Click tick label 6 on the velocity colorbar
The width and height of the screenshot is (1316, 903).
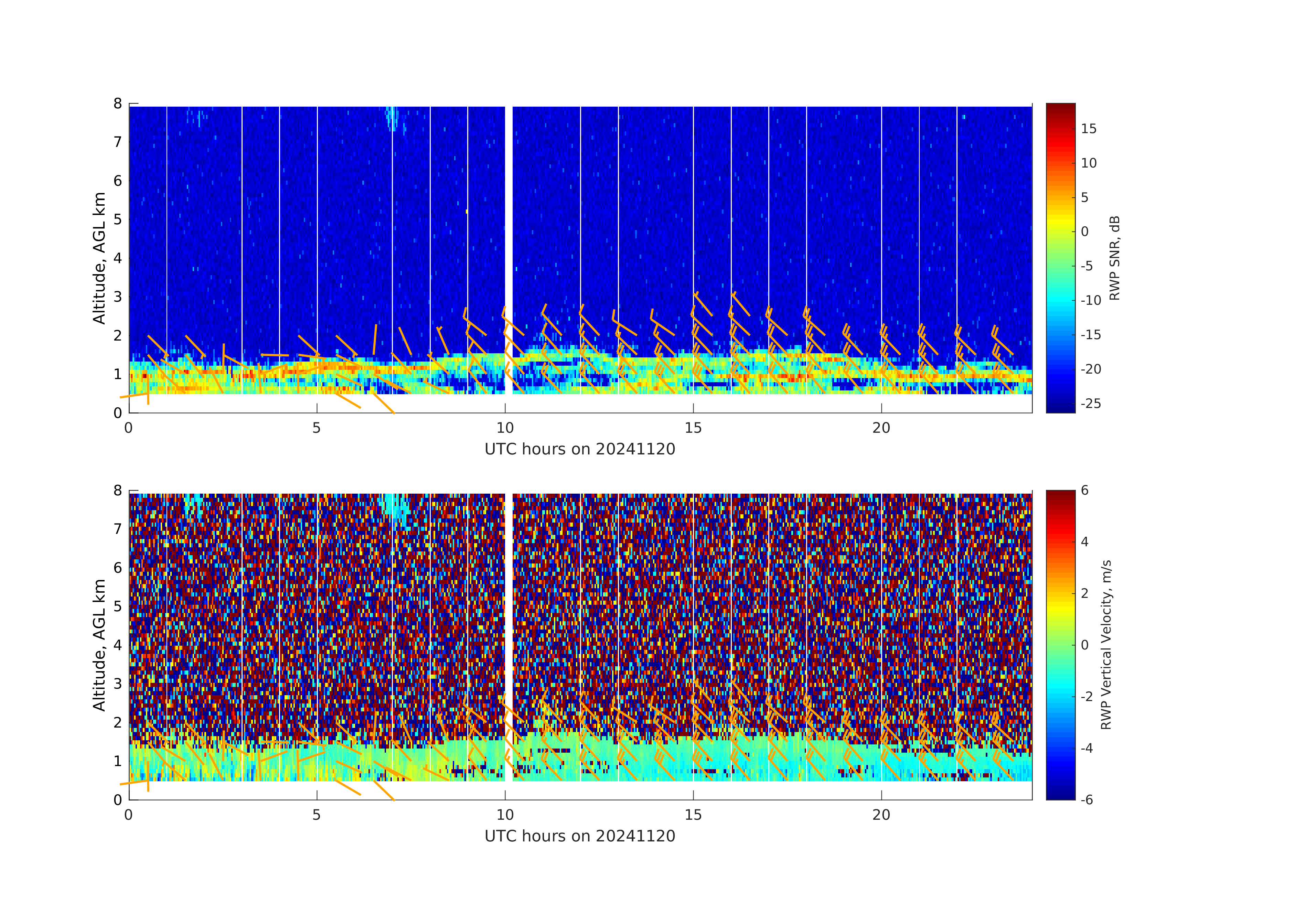[x=1084, y=490]
